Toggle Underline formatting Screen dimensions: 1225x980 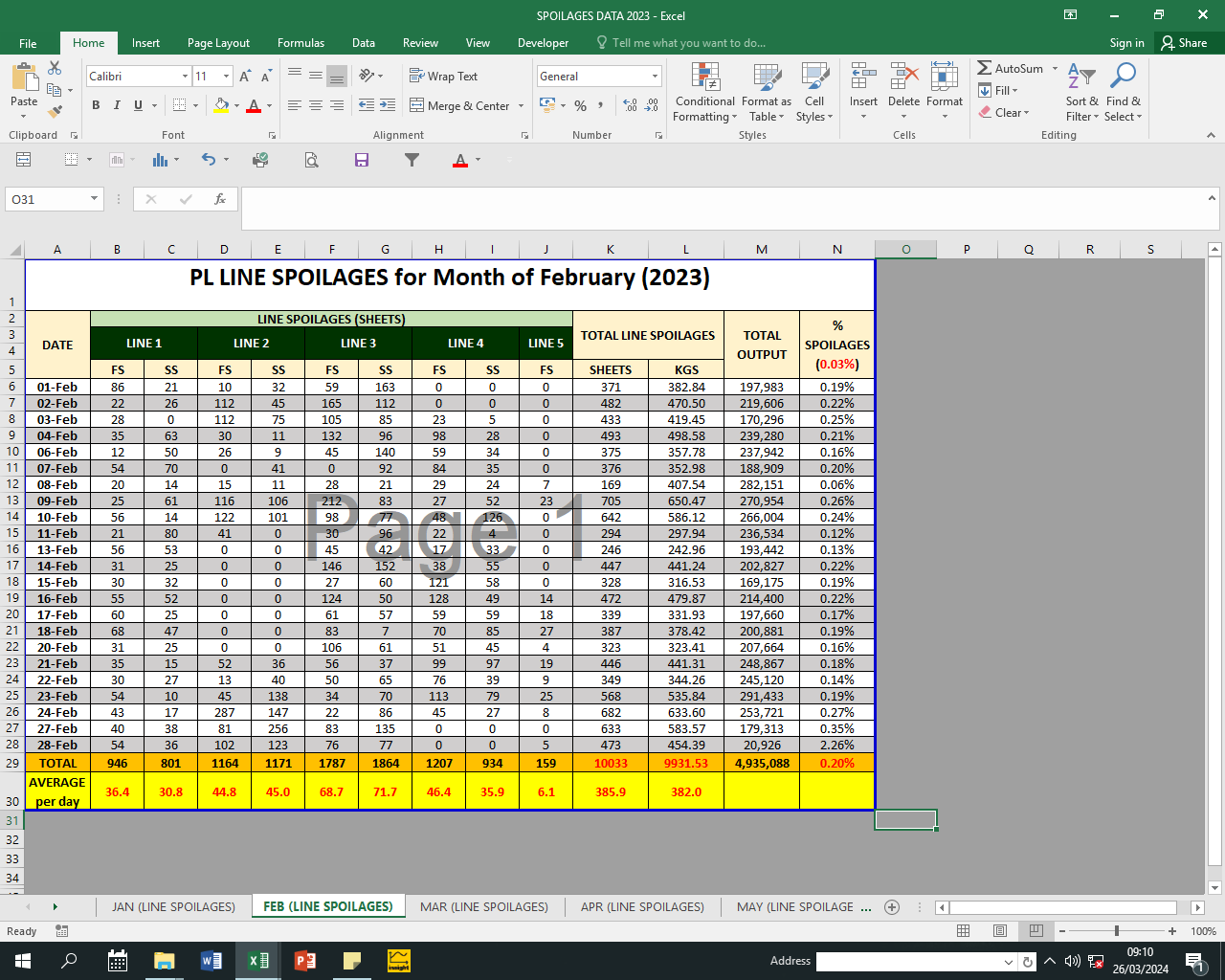click(x=139, y=105)
